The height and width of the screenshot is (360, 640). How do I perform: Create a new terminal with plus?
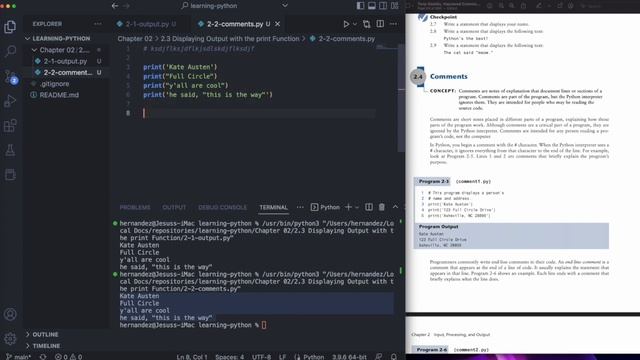(348, 207)
